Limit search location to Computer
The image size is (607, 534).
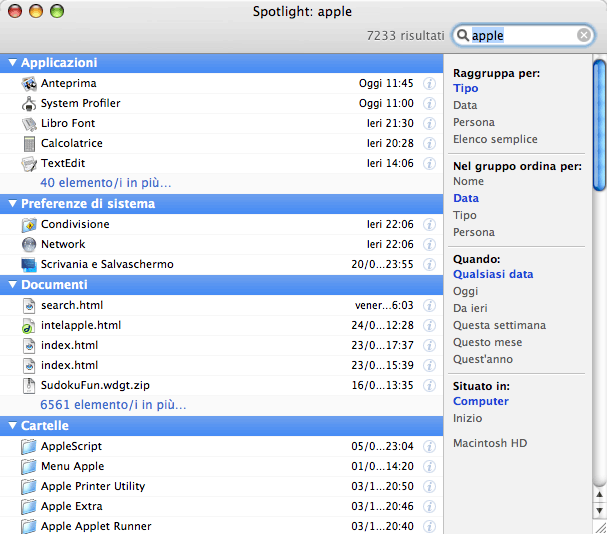(x=481, y=402)
